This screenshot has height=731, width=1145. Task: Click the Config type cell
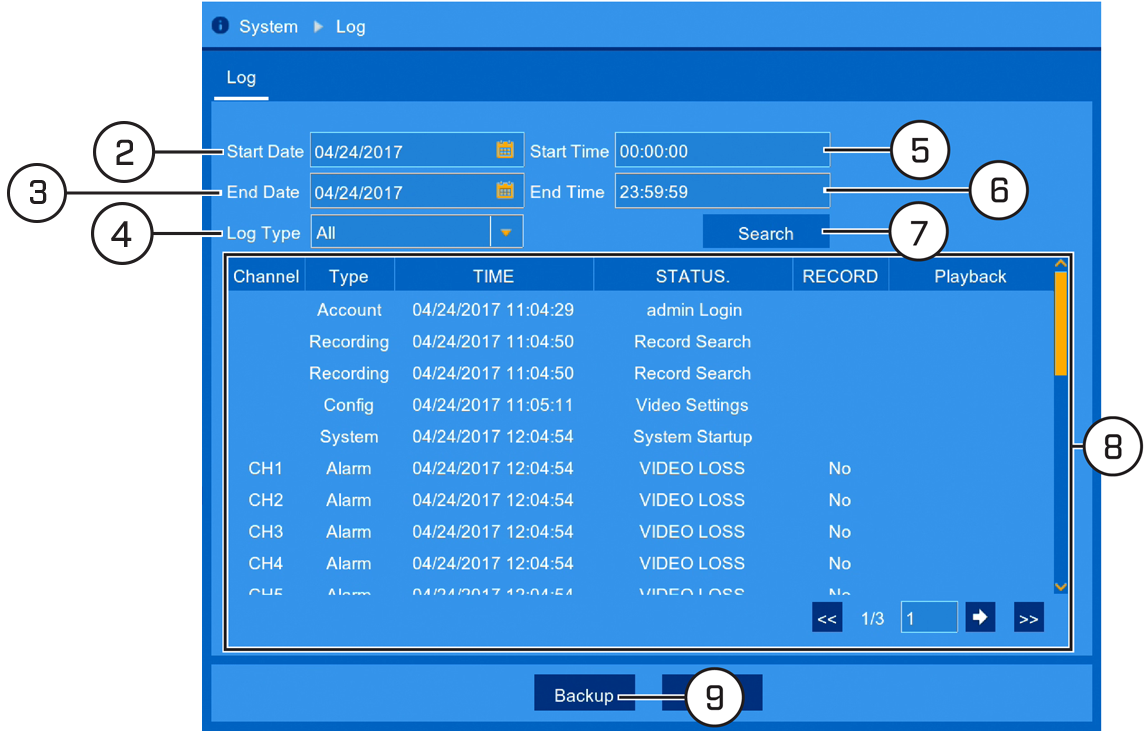click(349, 405)
